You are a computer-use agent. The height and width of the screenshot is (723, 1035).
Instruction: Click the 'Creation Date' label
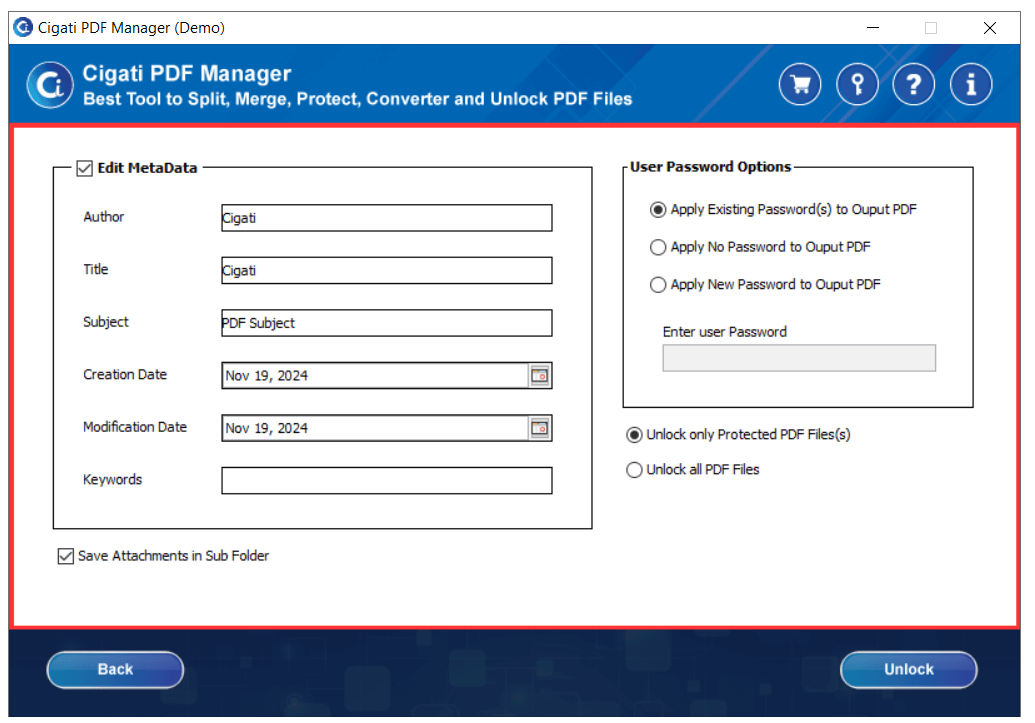click(125, 375)
